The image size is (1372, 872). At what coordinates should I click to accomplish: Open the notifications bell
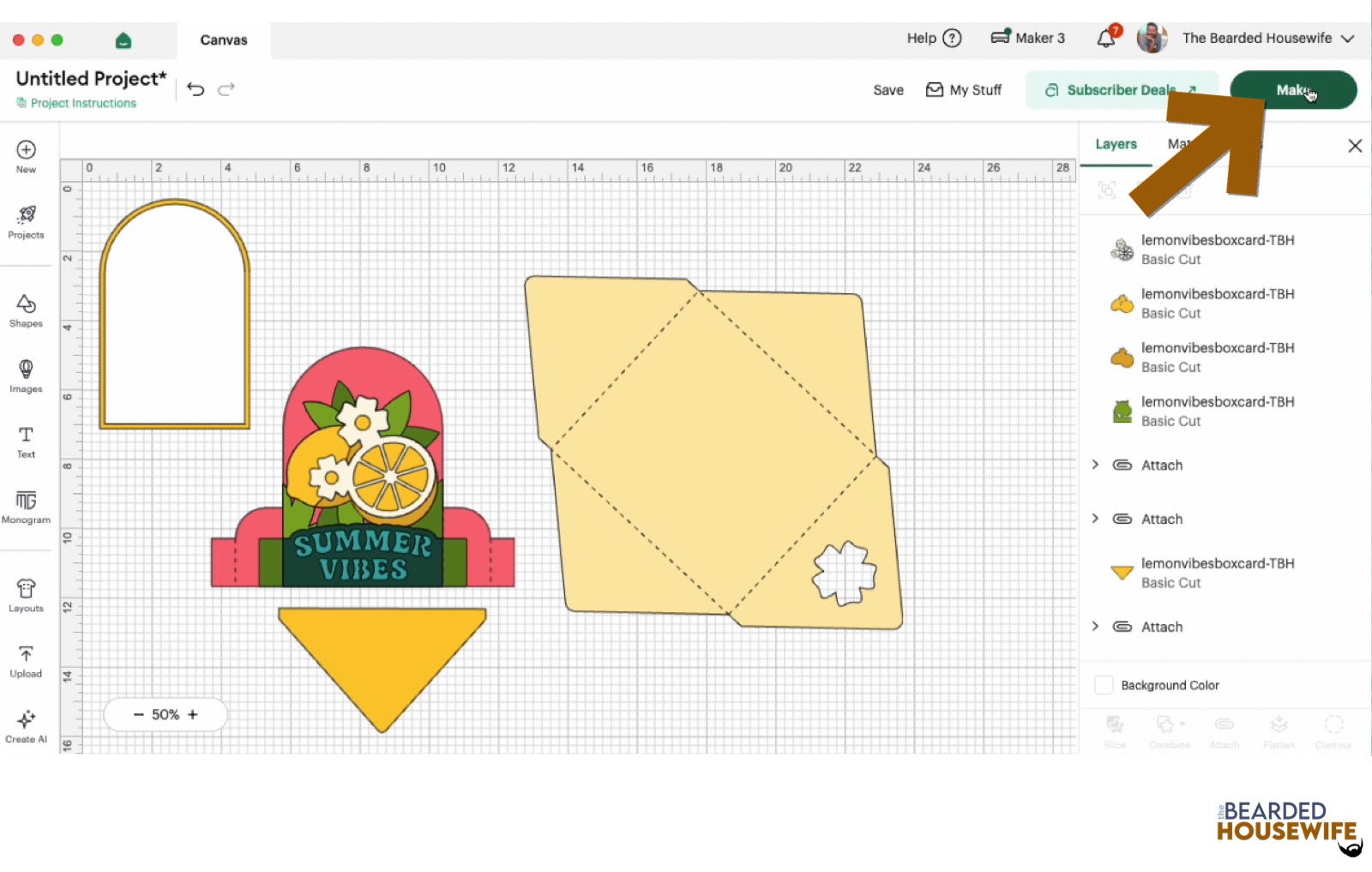pos(1107,38)
